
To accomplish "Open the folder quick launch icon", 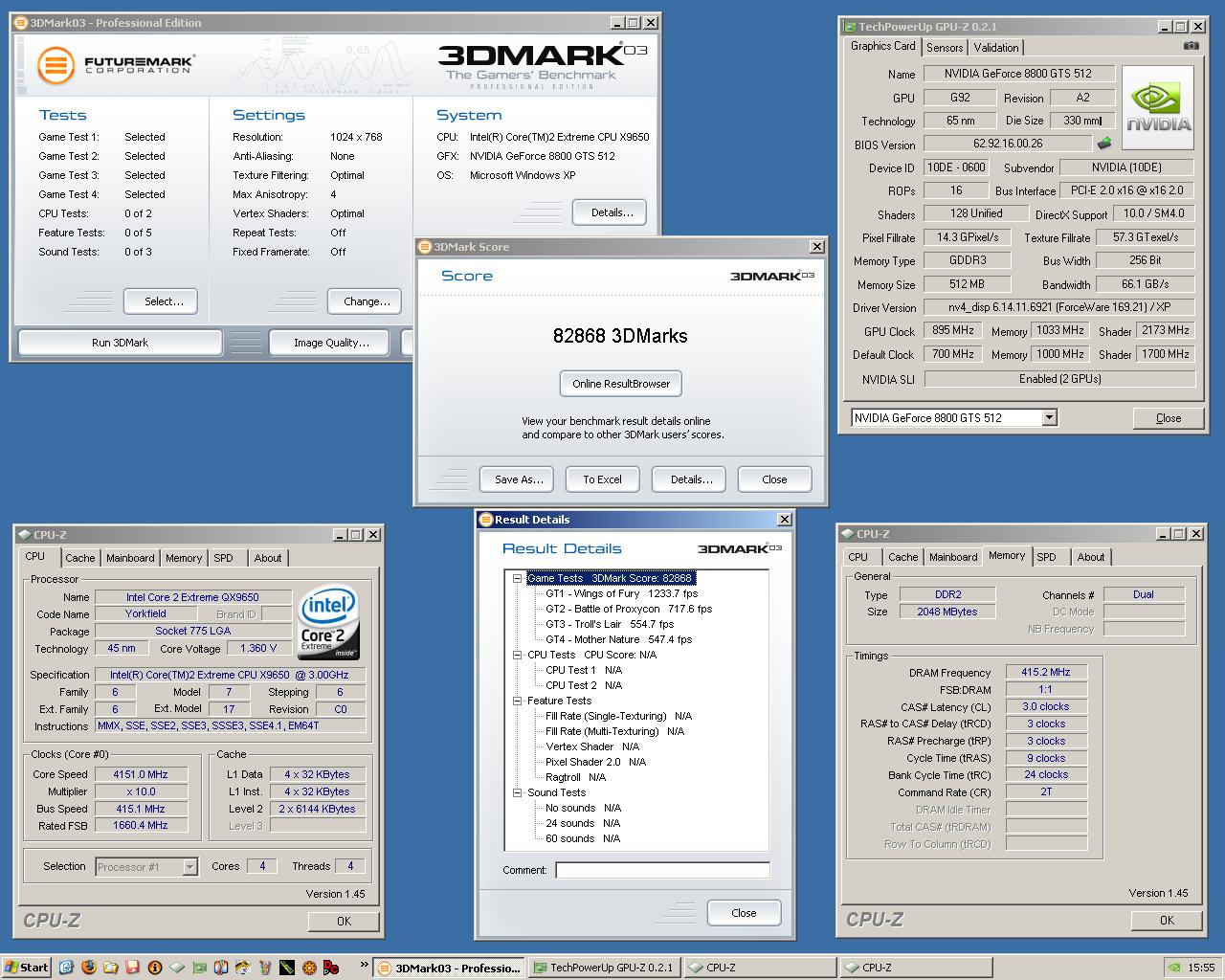I will (x=111, y=967).
